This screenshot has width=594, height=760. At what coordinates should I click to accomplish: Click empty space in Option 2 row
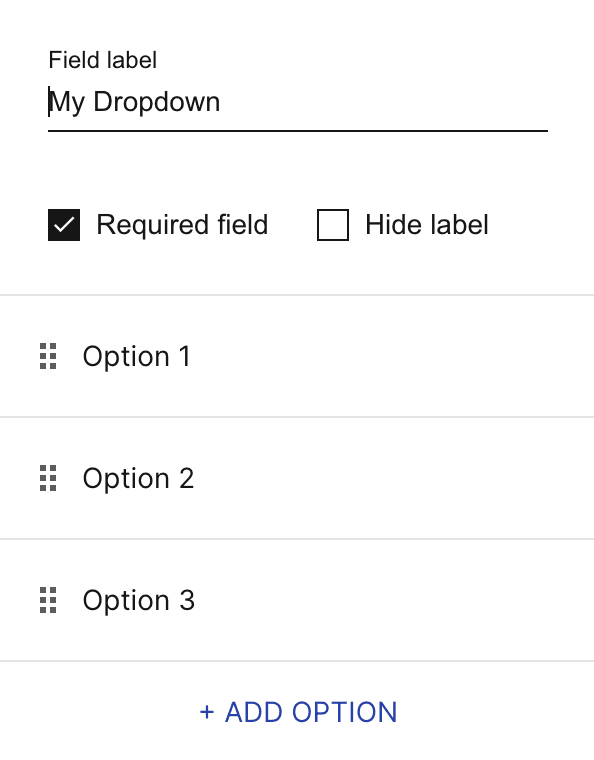pos(388,478)
